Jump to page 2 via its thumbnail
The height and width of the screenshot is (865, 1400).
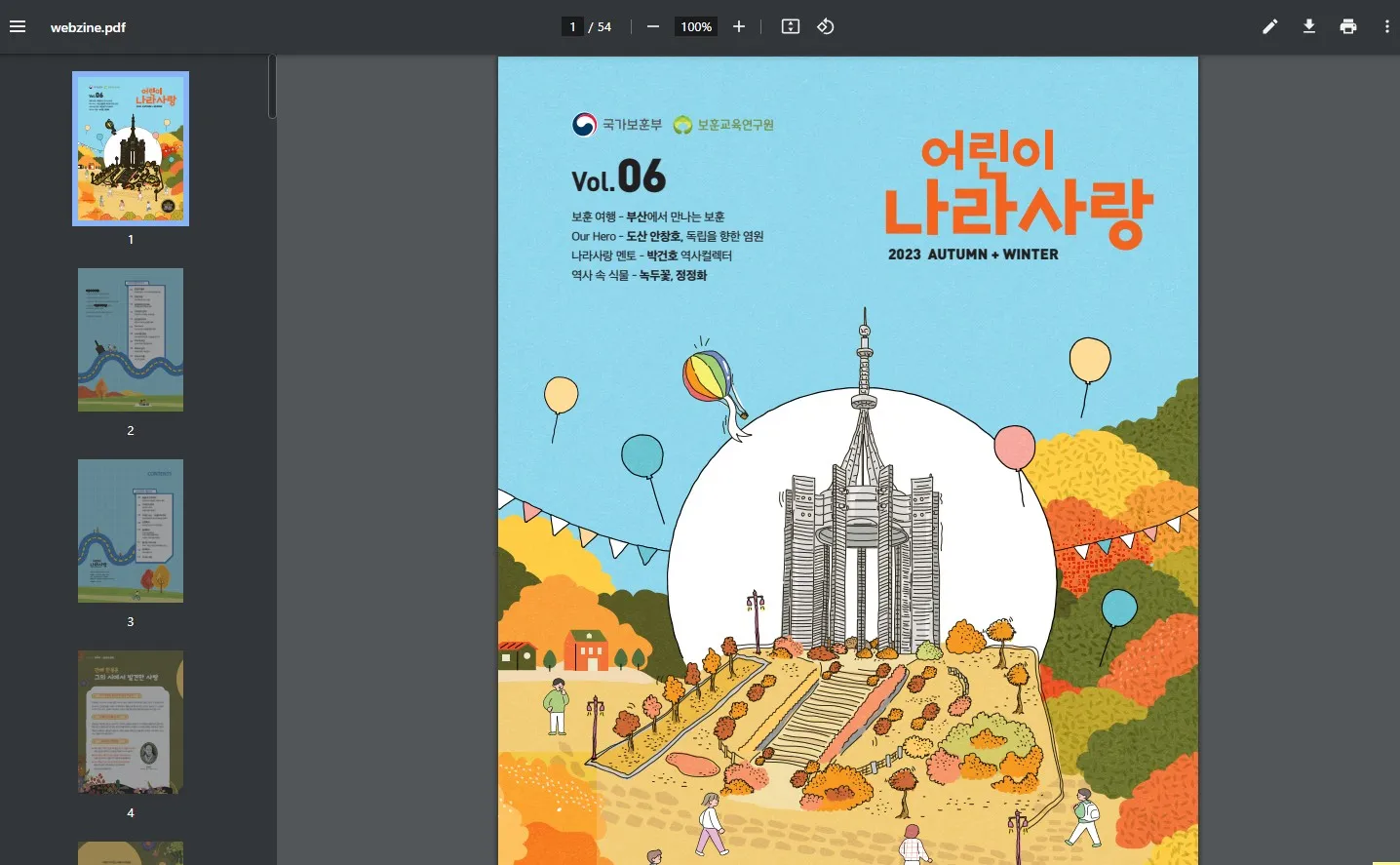click(x=130, y=339)
